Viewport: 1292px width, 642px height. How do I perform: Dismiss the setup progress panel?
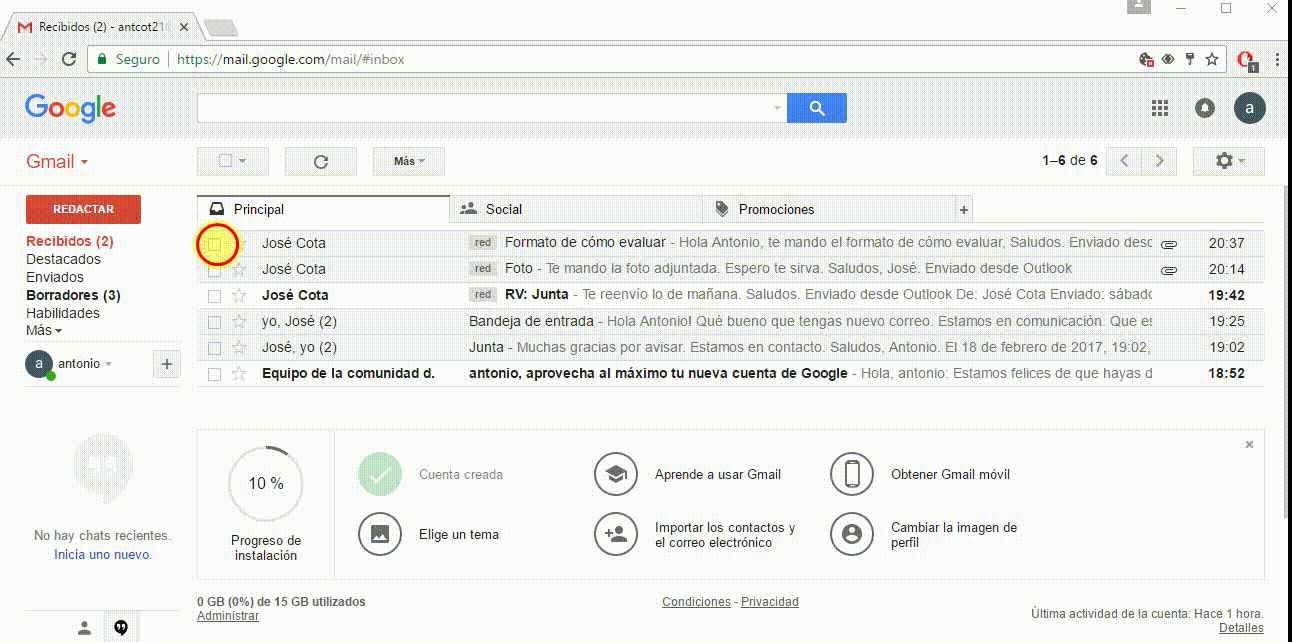coord(1249,444)
